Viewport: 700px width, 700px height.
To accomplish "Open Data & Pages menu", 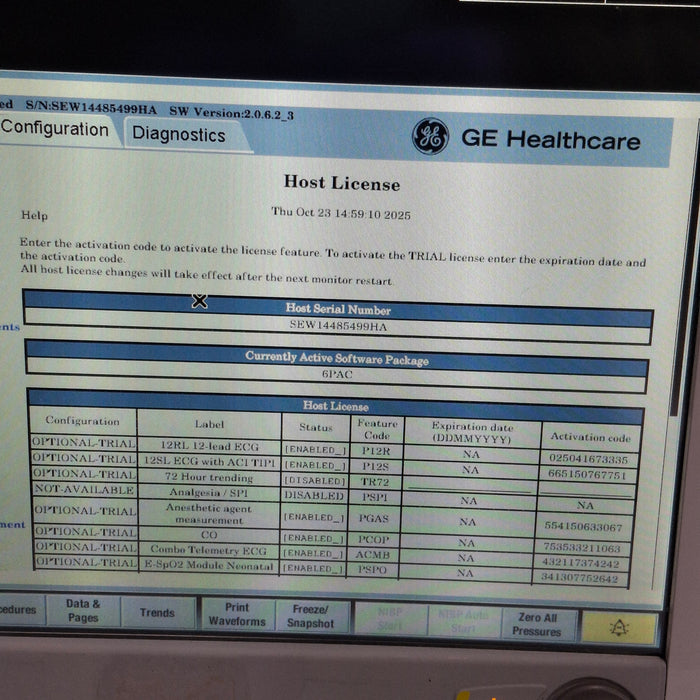I will click(83, 610).
